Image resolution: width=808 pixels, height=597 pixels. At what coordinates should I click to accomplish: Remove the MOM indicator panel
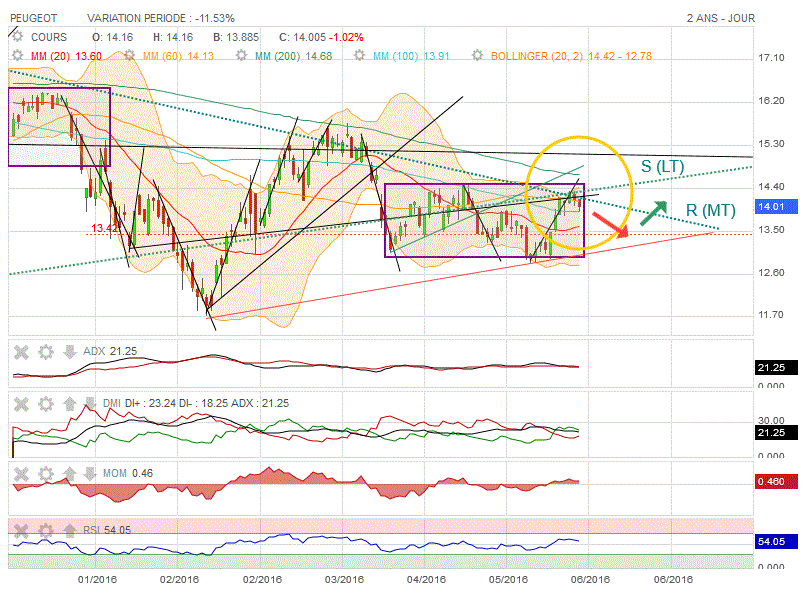pos(21,474)
